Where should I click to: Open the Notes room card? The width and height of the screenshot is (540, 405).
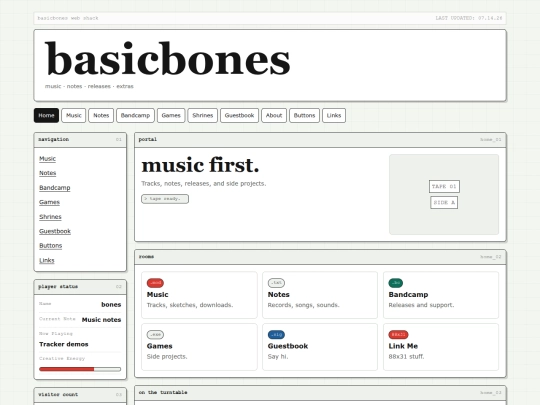320,295
